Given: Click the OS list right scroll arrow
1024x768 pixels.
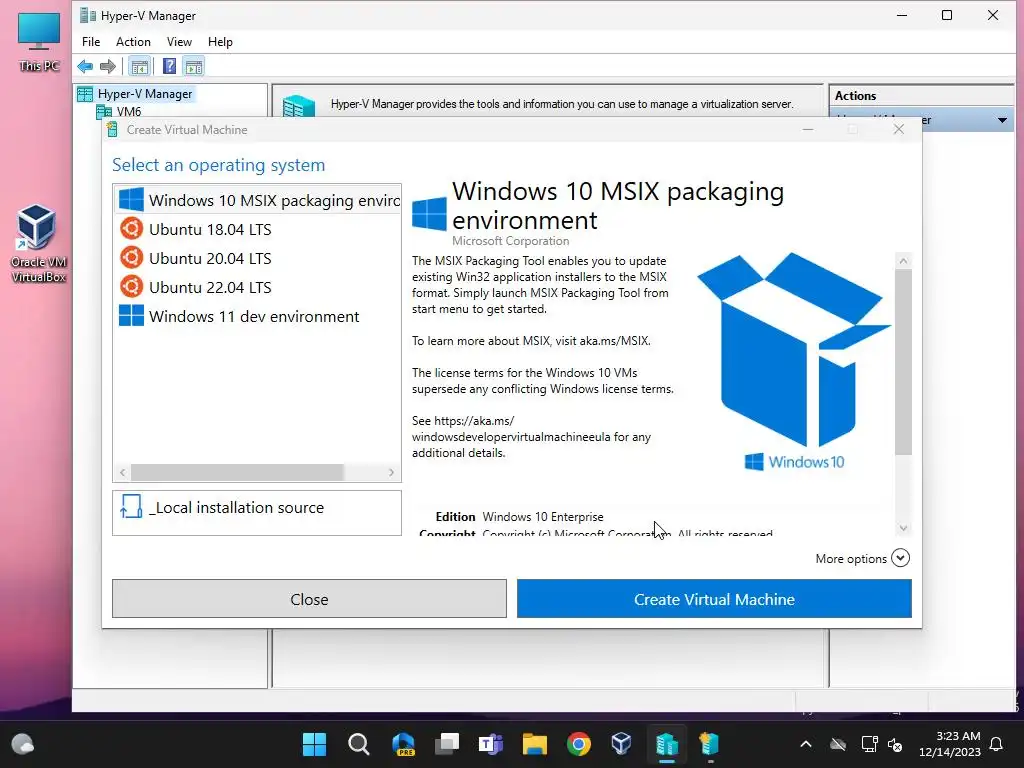Looking at the screenshot, I should [391, 472].
